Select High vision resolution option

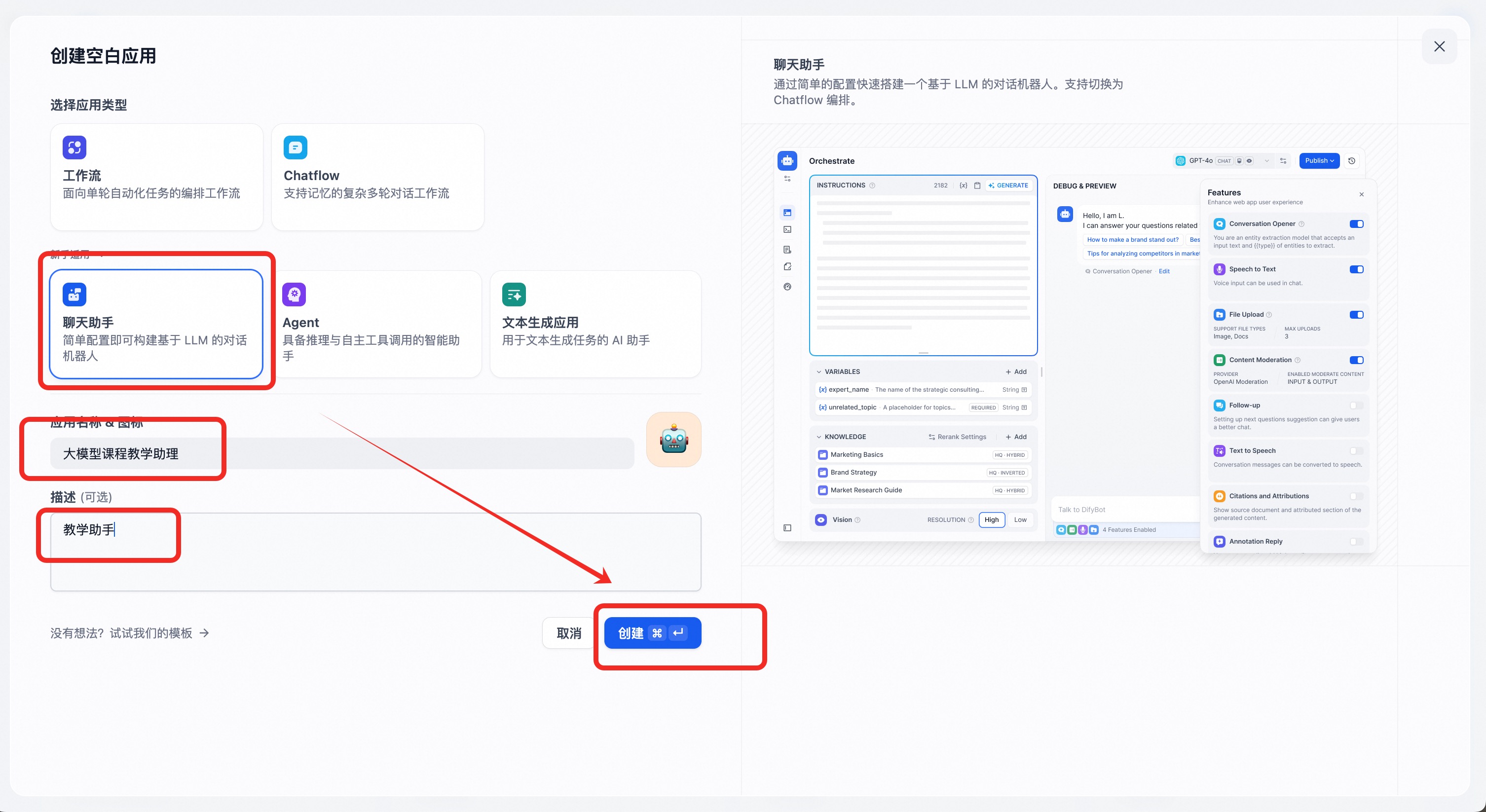tap(991, 519)
